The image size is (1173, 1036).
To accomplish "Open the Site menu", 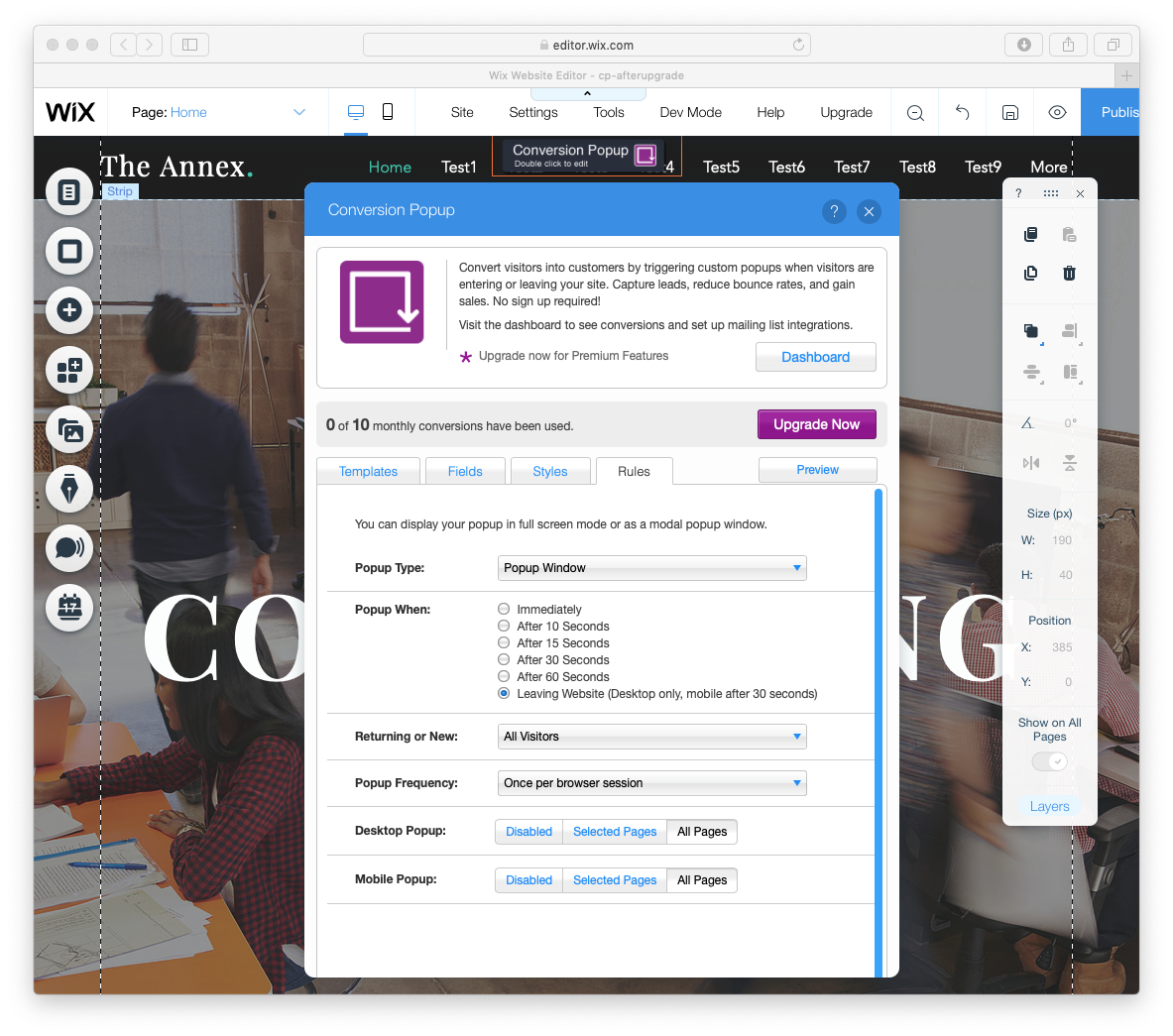I will click(462, 112).
